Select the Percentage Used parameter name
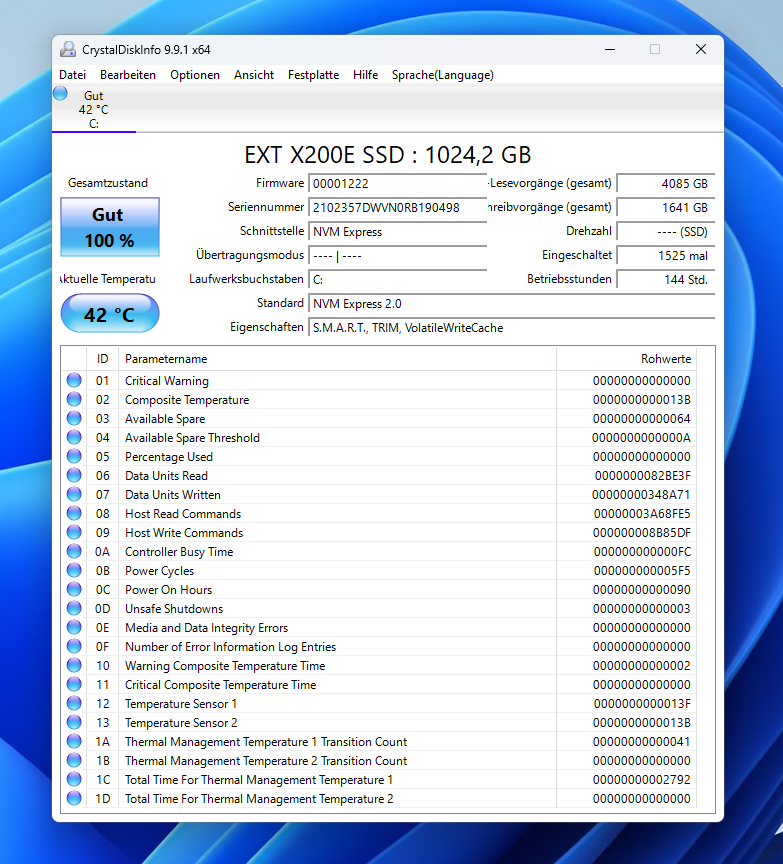 click(x=169, y=457)
